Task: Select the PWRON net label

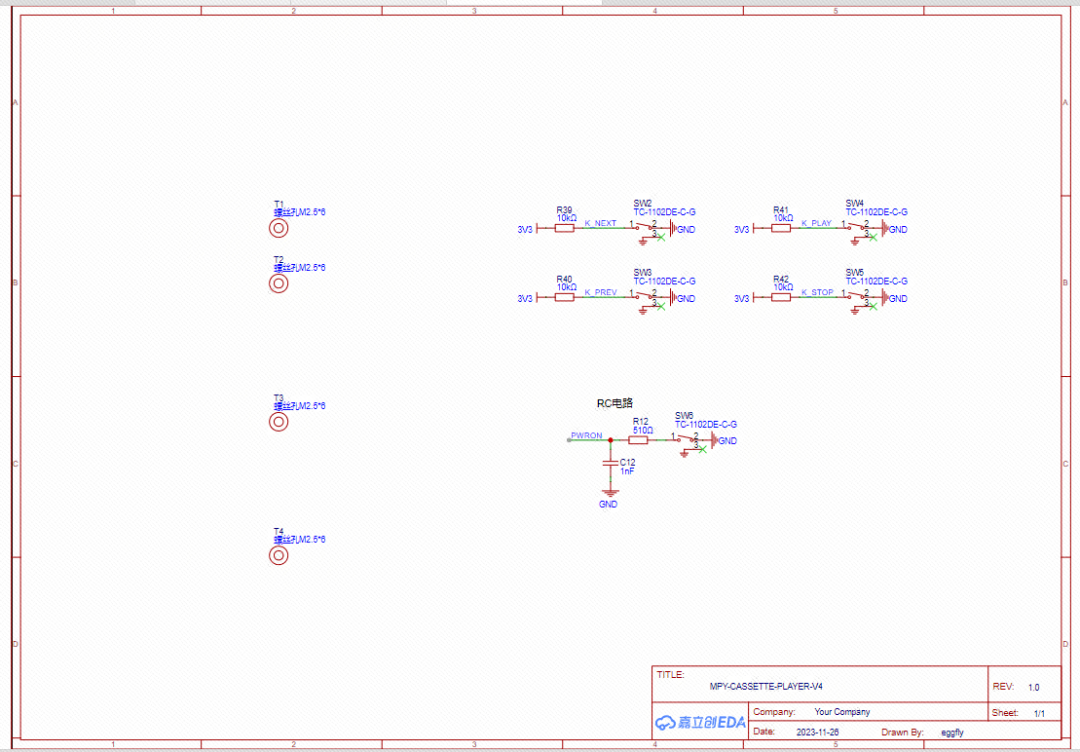Action: click(586, 436)
